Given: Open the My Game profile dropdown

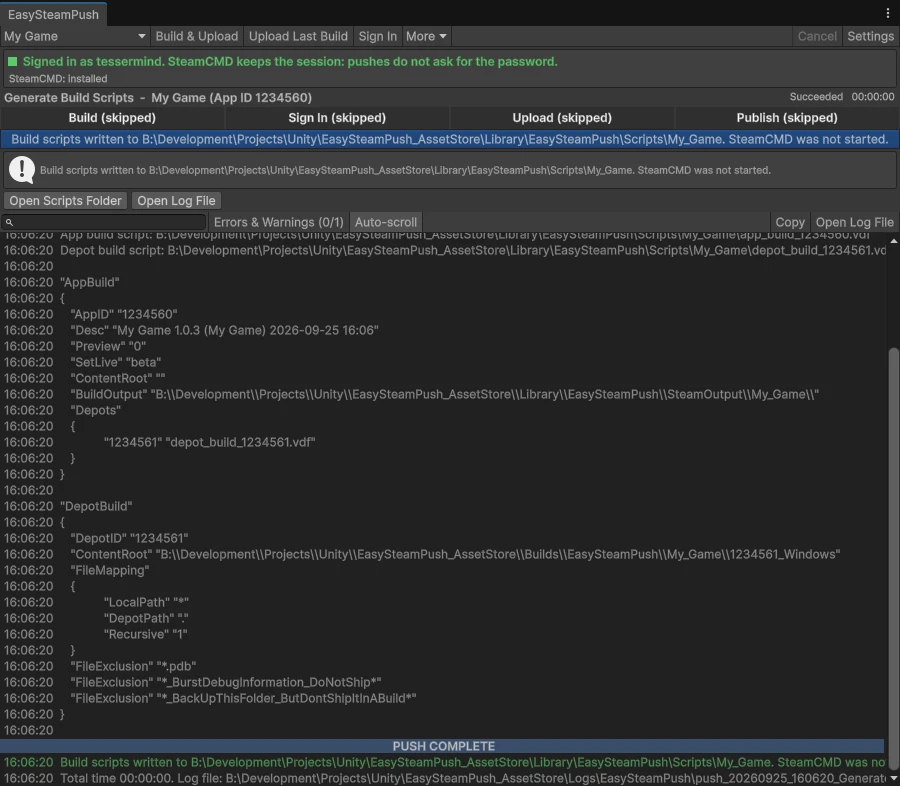Looking at the screenshot, I should (75, 36).
